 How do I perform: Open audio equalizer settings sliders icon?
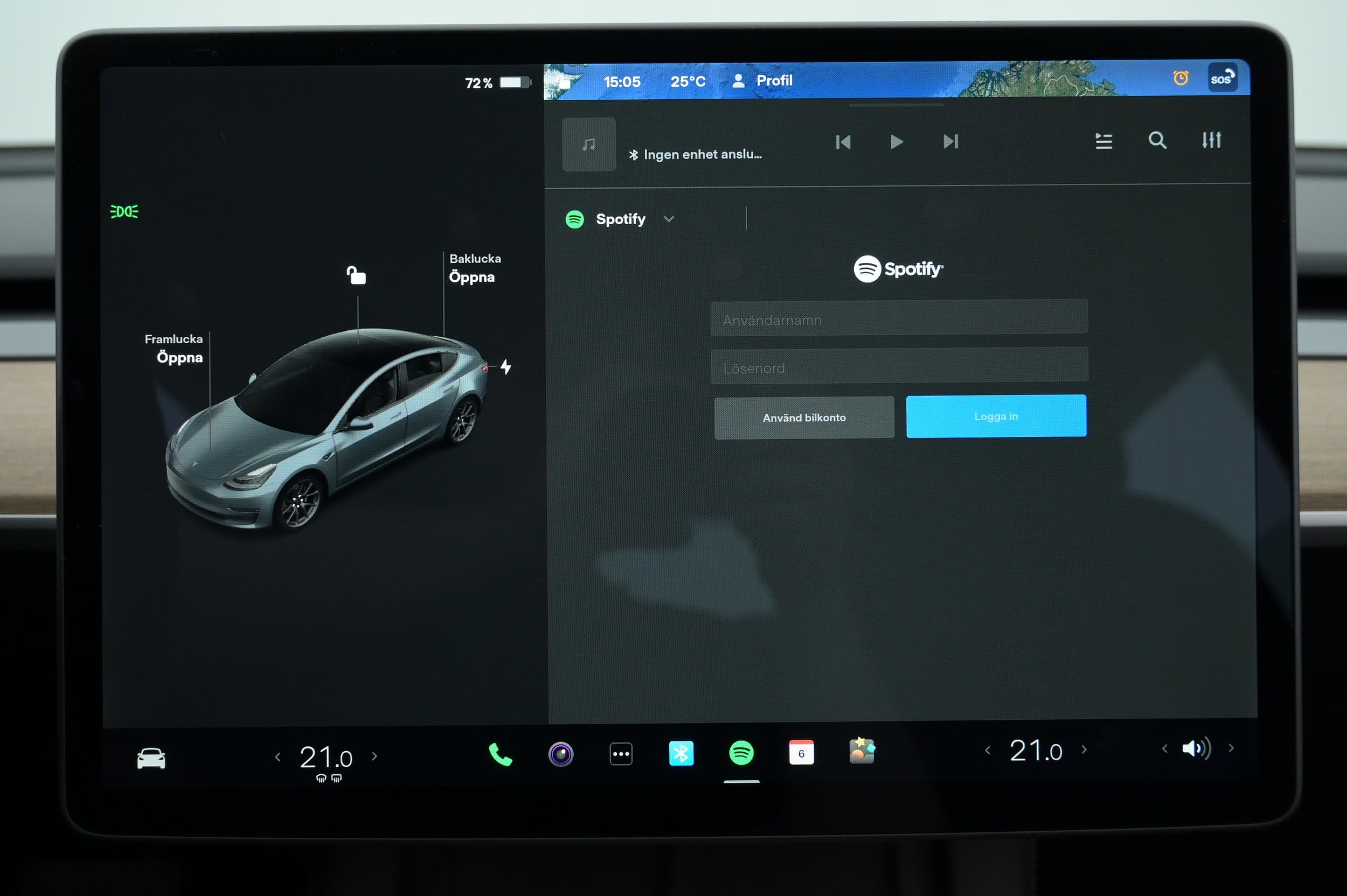click(x=1211, y=140)
